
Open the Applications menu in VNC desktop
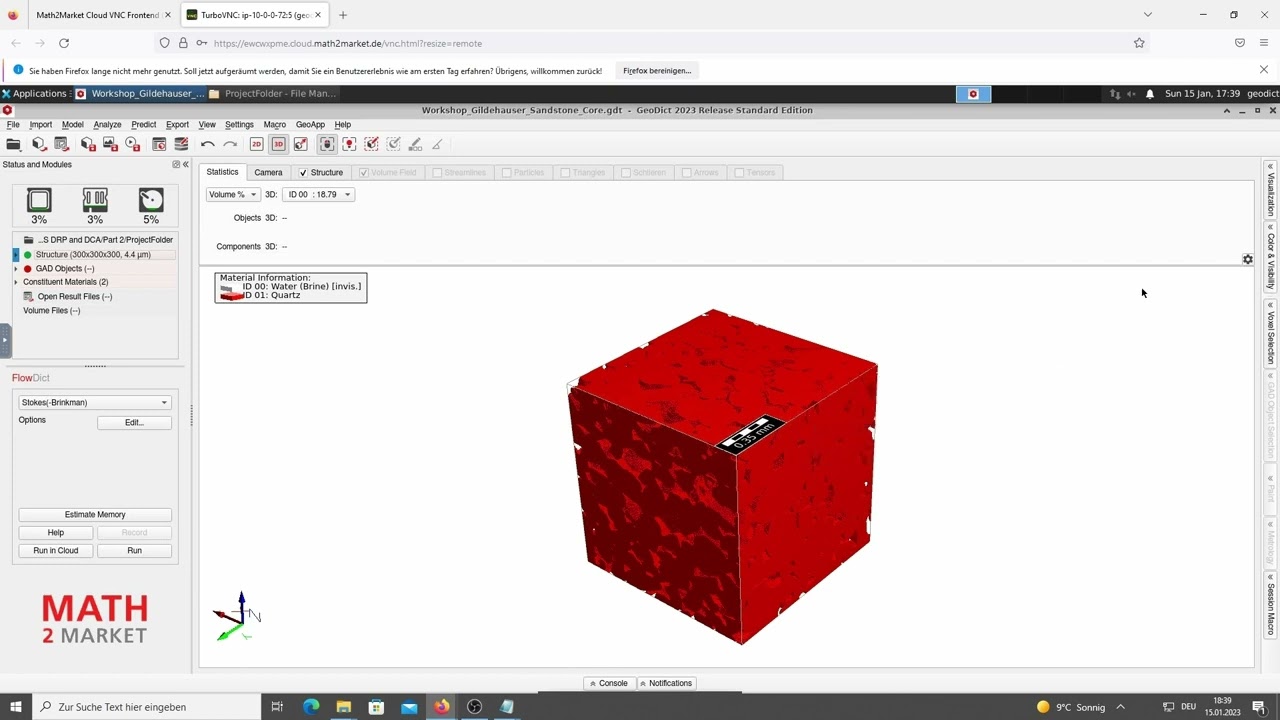(x=34, y=93)
